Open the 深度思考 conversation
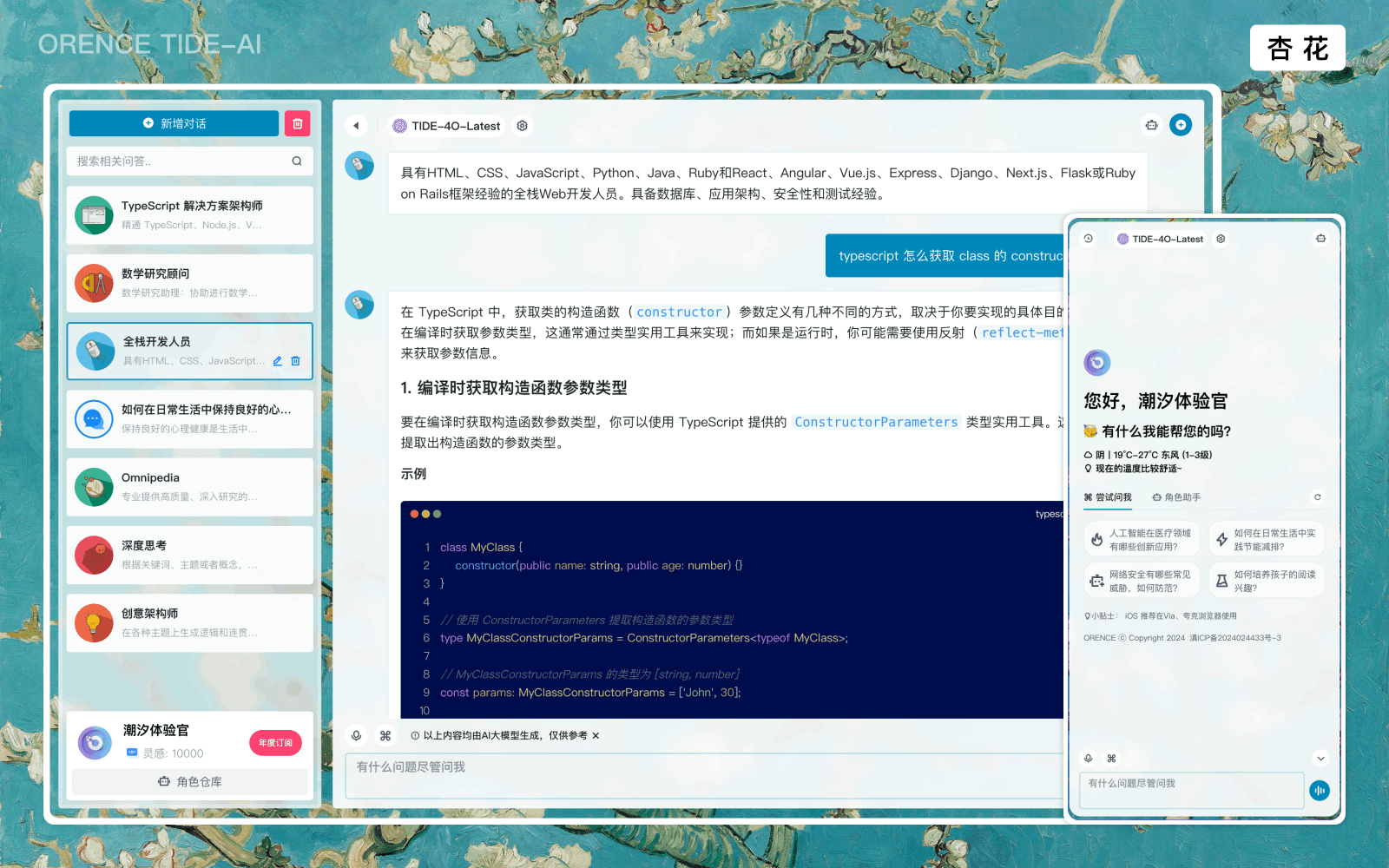This screenshot has height=868, width=1389. point(189,555)
